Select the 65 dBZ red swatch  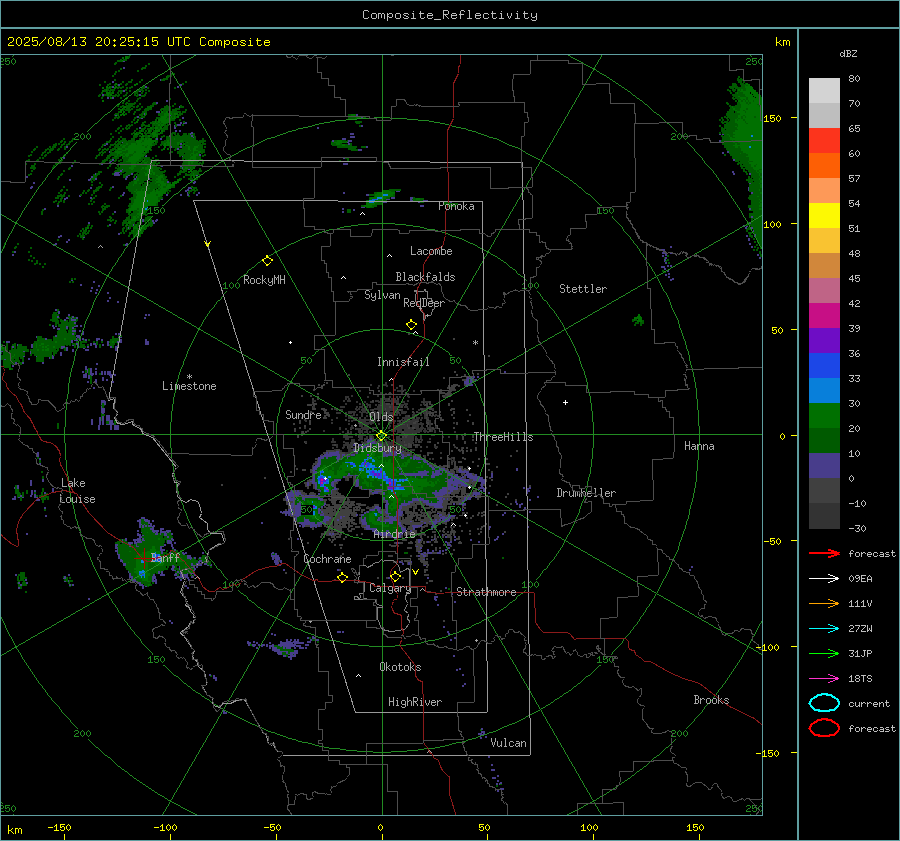point(824,140)
